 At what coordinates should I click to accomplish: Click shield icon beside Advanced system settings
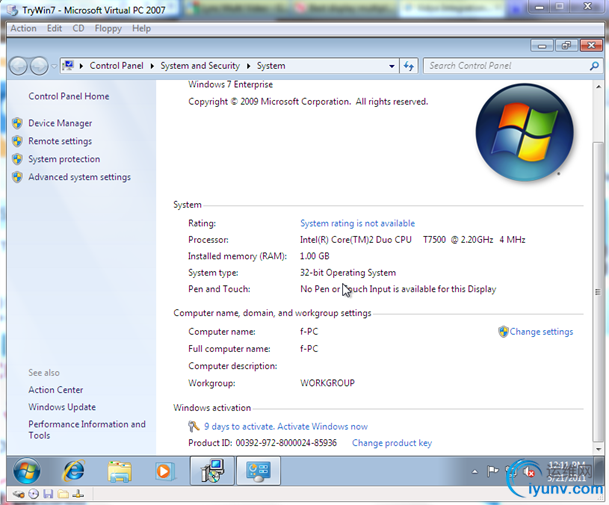[17, 177]
